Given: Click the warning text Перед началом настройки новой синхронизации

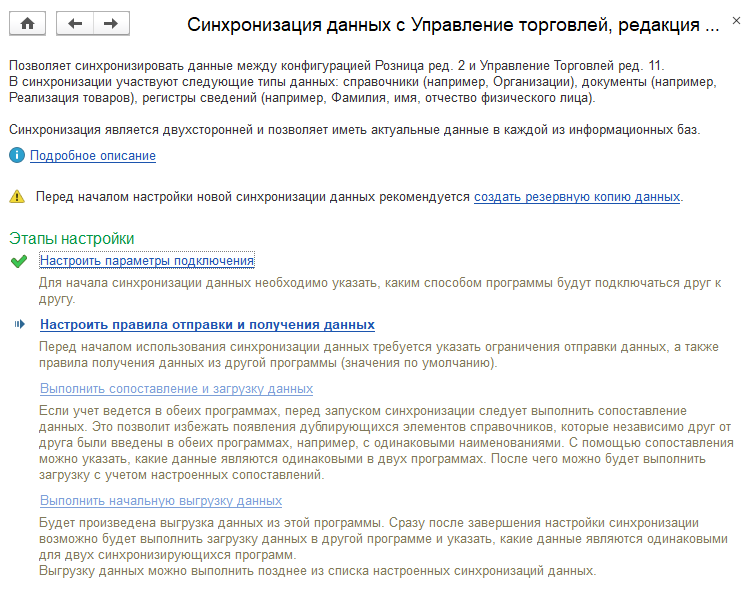Looking at the screenshot, I should tap(253, 197).
